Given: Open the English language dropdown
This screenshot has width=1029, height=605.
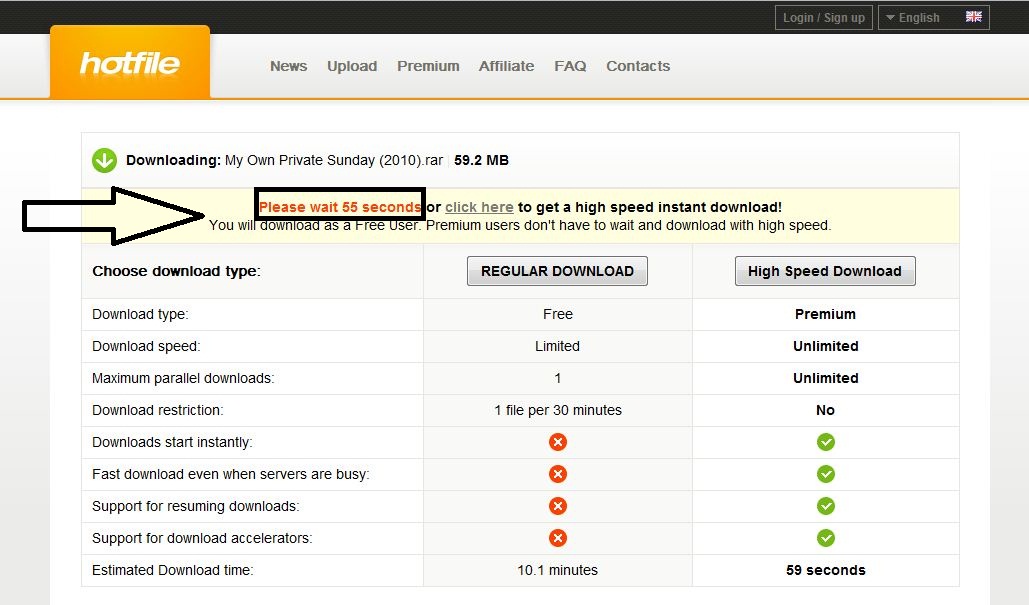Looking at the screenshot, I should tap(933, 18).
